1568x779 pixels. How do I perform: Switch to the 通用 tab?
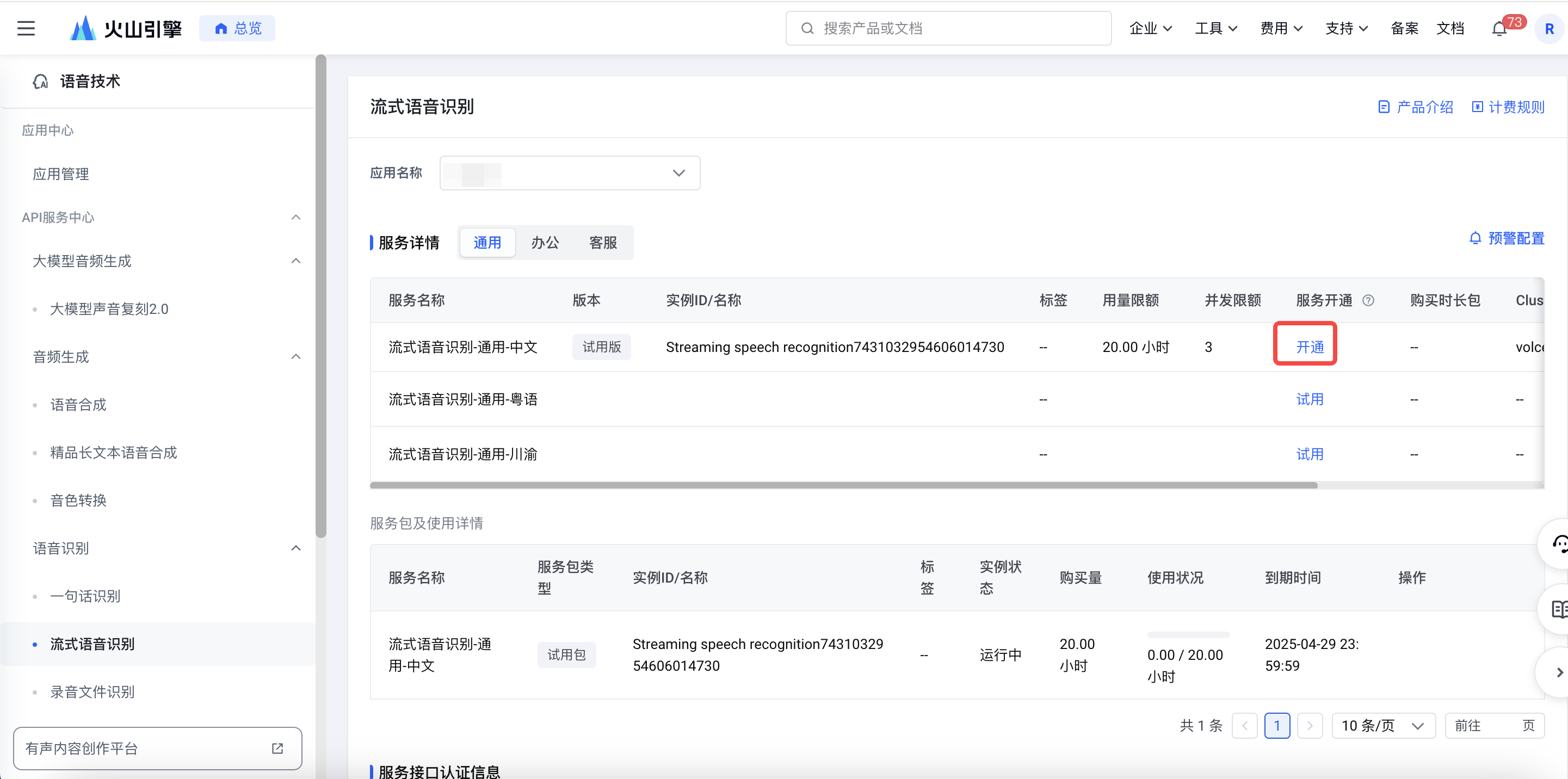pos(487,243)
